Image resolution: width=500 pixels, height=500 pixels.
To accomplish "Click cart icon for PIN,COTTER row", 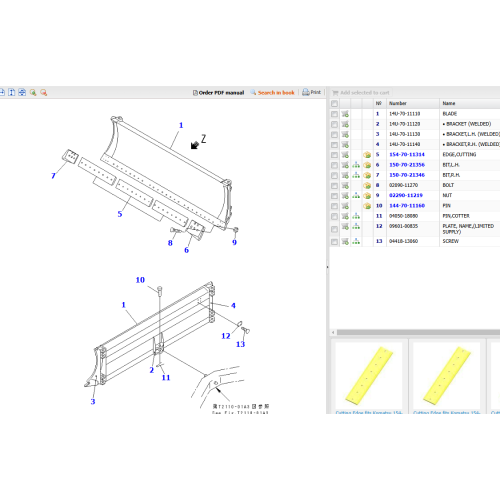I will (345, 216).
